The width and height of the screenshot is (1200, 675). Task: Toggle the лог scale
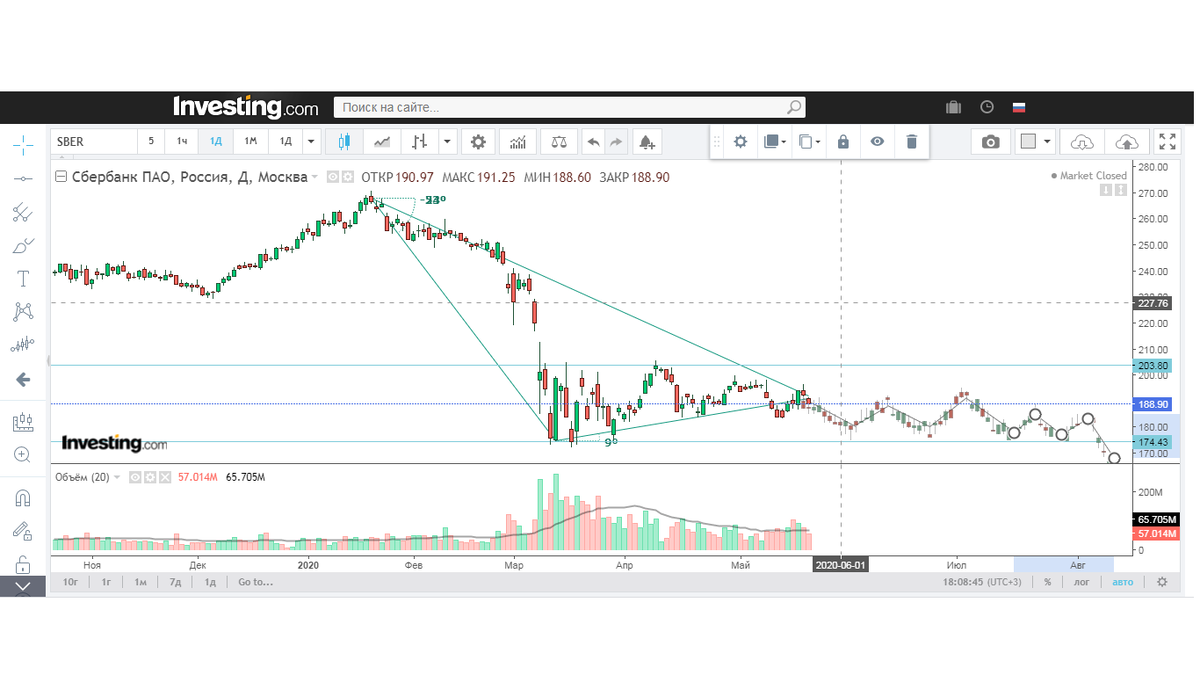1081,582
